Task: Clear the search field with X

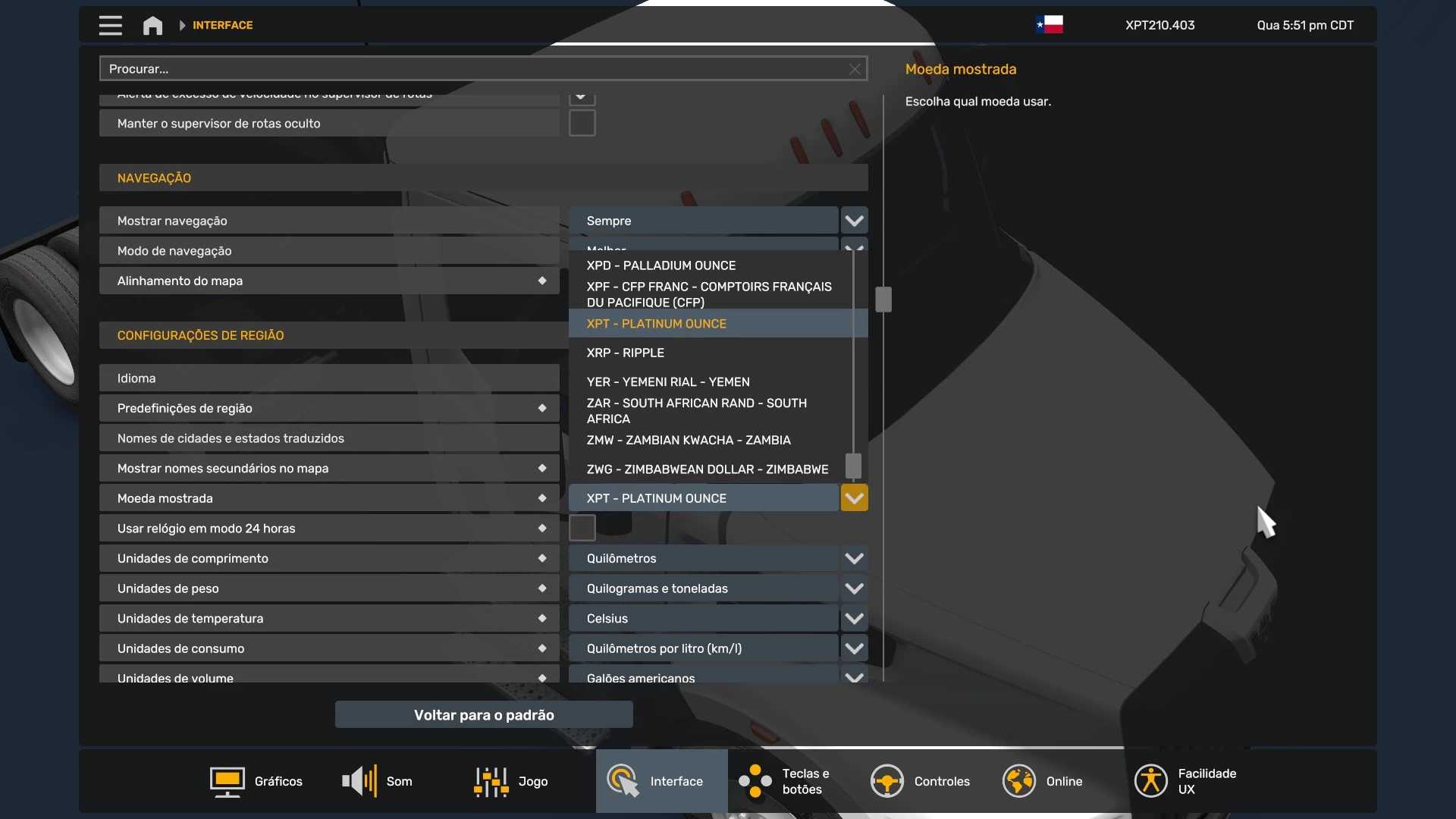Action: [x=855, y=69]
